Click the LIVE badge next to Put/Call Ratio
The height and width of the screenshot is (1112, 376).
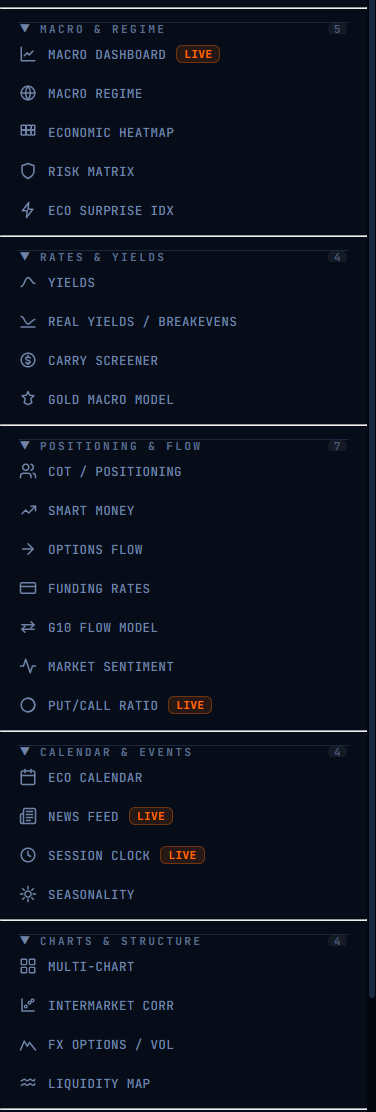coord(190,705)
